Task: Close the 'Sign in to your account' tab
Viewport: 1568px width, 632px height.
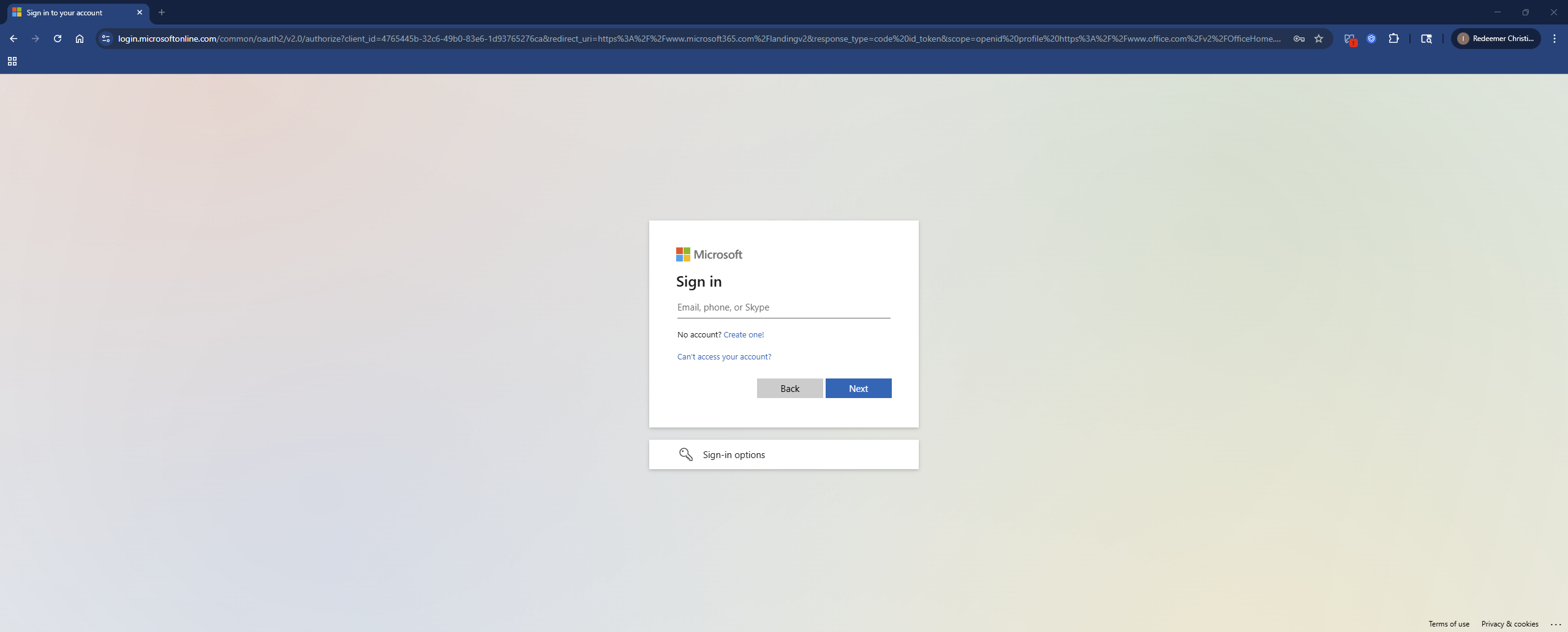Action: click(140, 12)
